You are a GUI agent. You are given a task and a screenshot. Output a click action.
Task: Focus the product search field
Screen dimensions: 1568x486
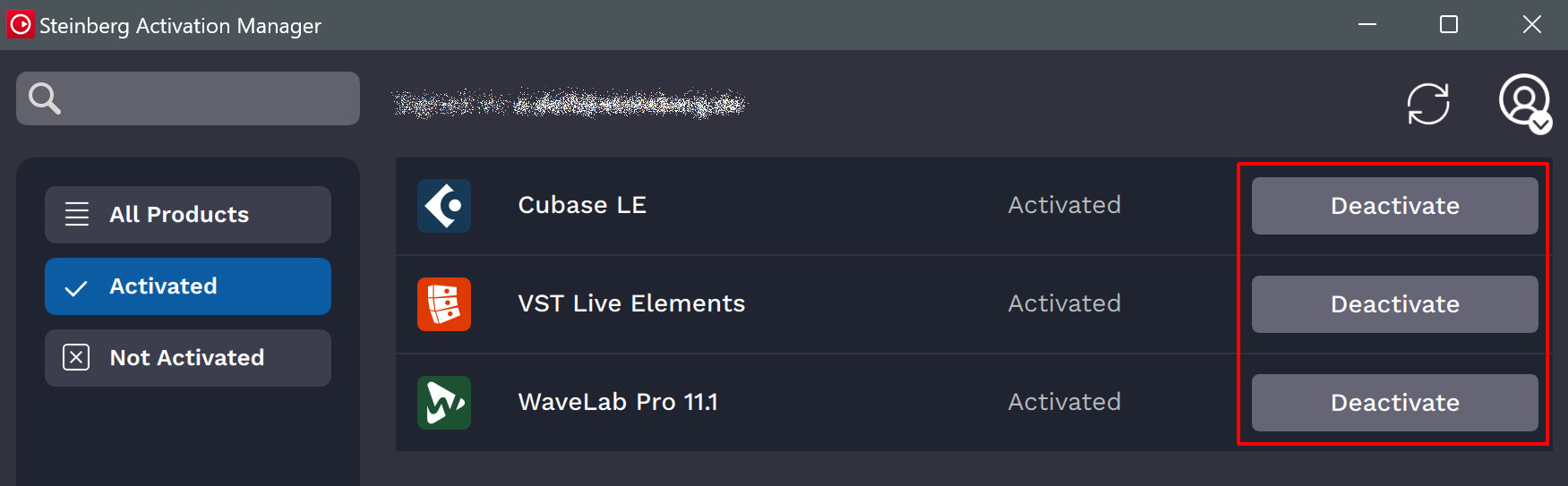coord(188,98)
